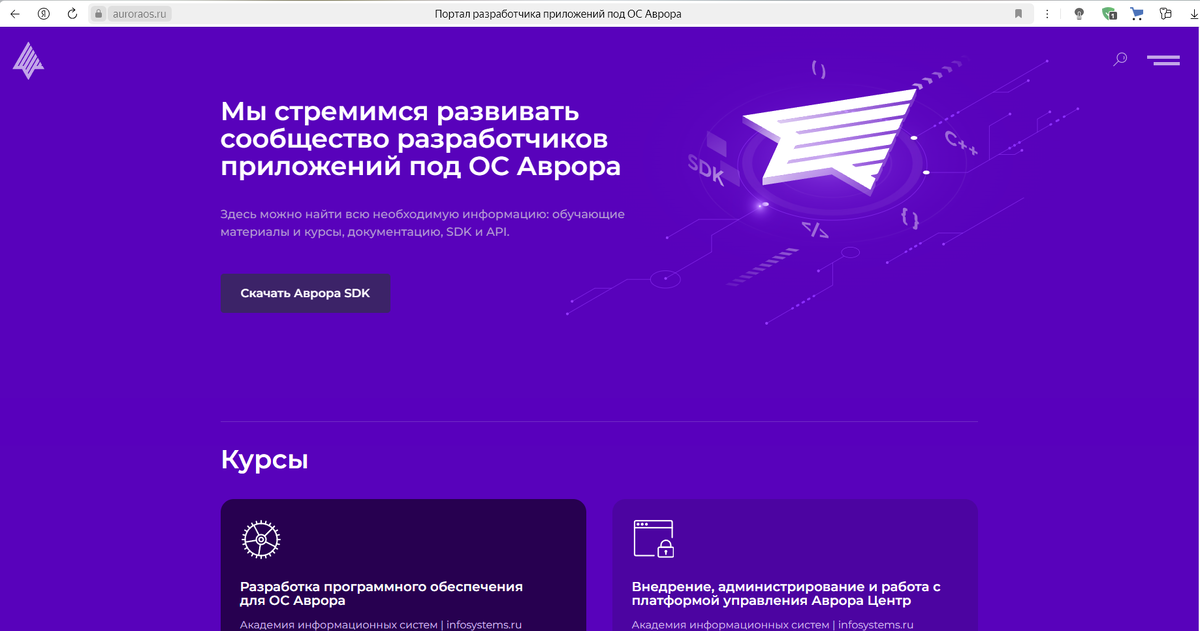The image size is (1200, 631).
Task: Click the Aurora logo in the top-left corner
Action: pyautogui.click(x=28, y=60)
